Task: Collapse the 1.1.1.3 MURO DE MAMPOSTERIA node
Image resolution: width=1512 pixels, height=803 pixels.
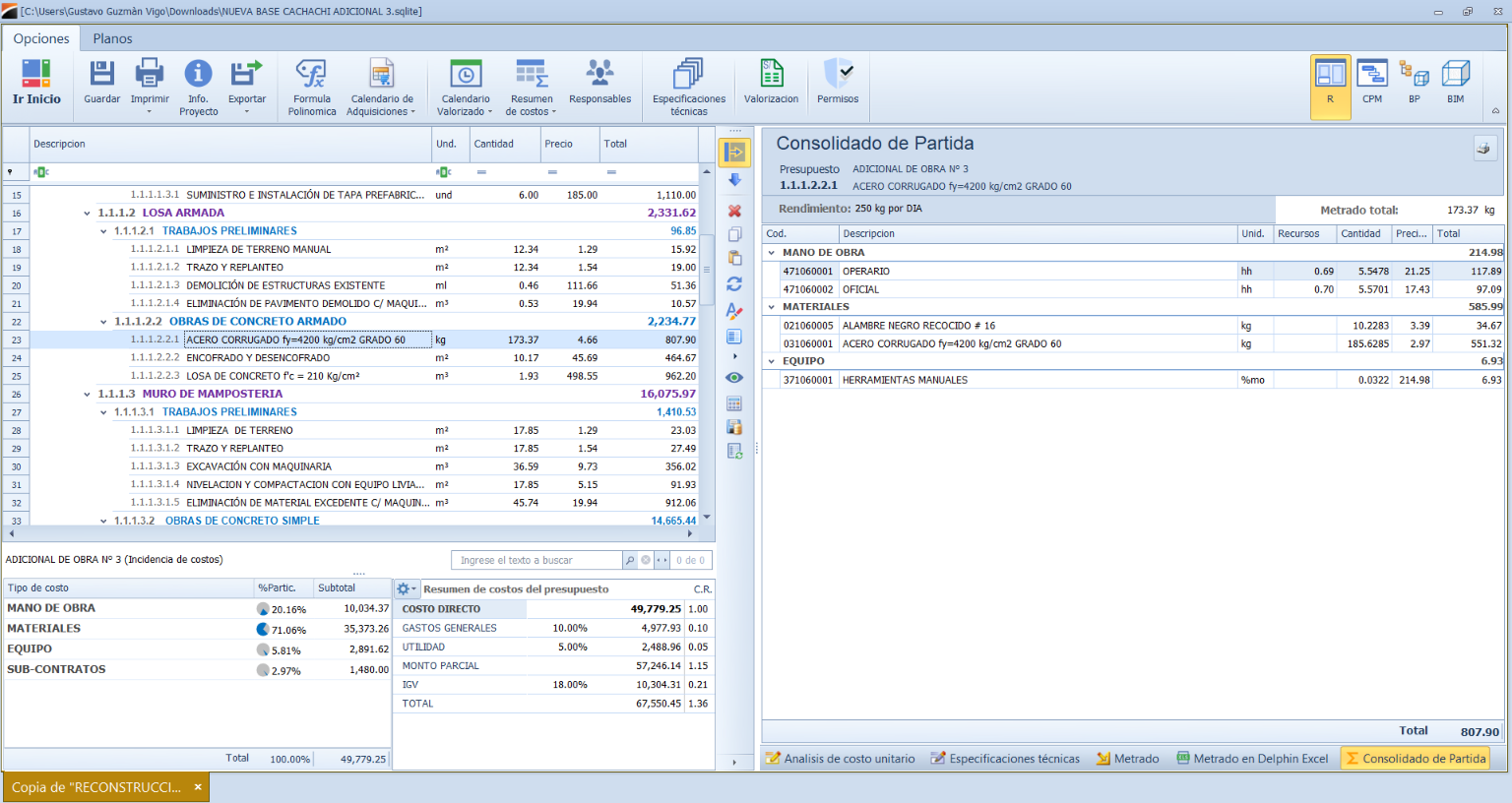Action: tap(88, 395)
